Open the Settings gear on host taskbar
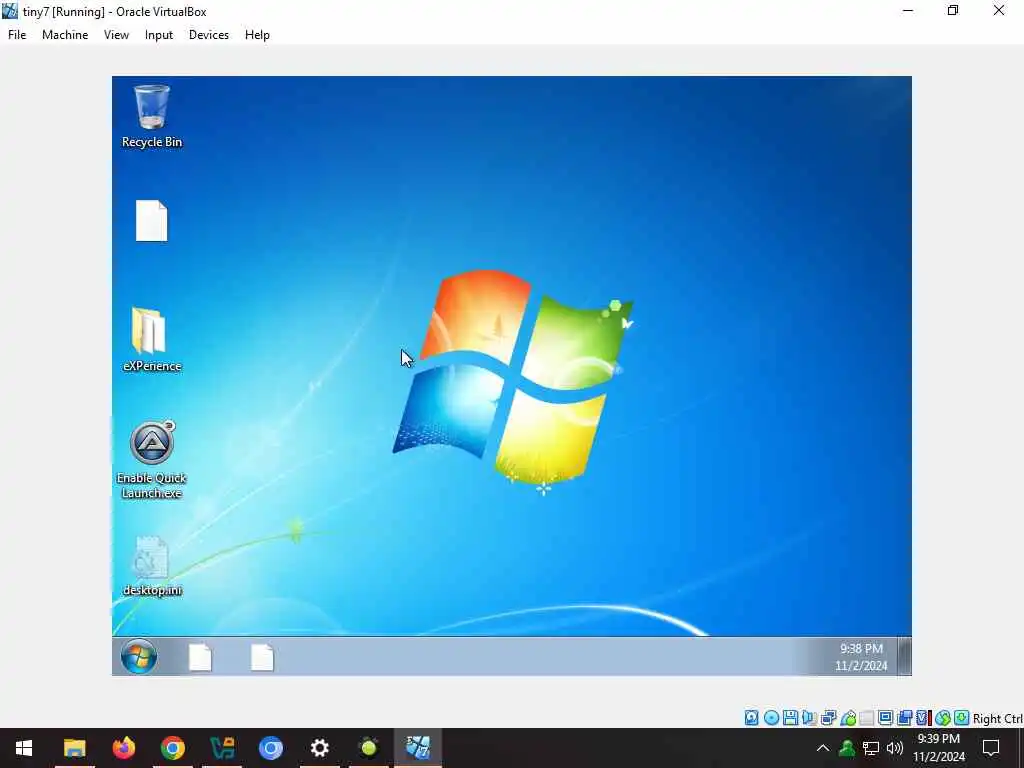The width and height of the screenshot is (1024, 768). point(319,748)
